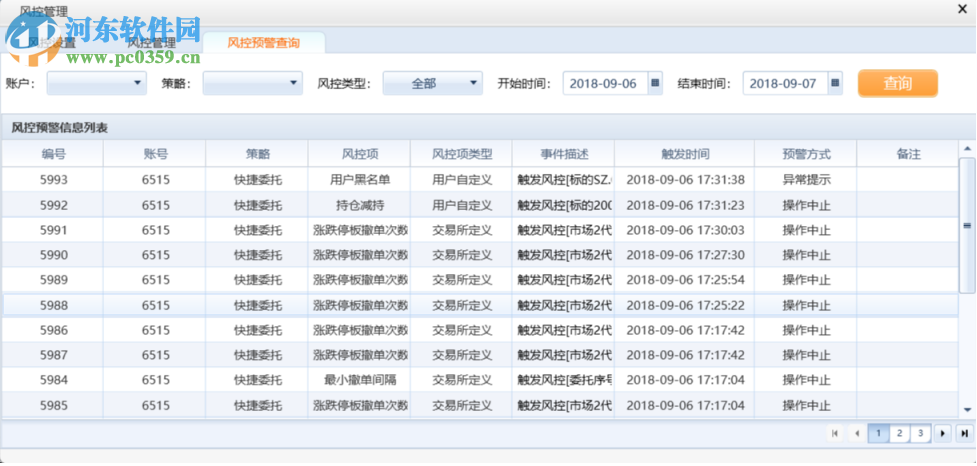Select row with 编号 5993
Screen dimensions: 977x466
(x=480, y=180)
